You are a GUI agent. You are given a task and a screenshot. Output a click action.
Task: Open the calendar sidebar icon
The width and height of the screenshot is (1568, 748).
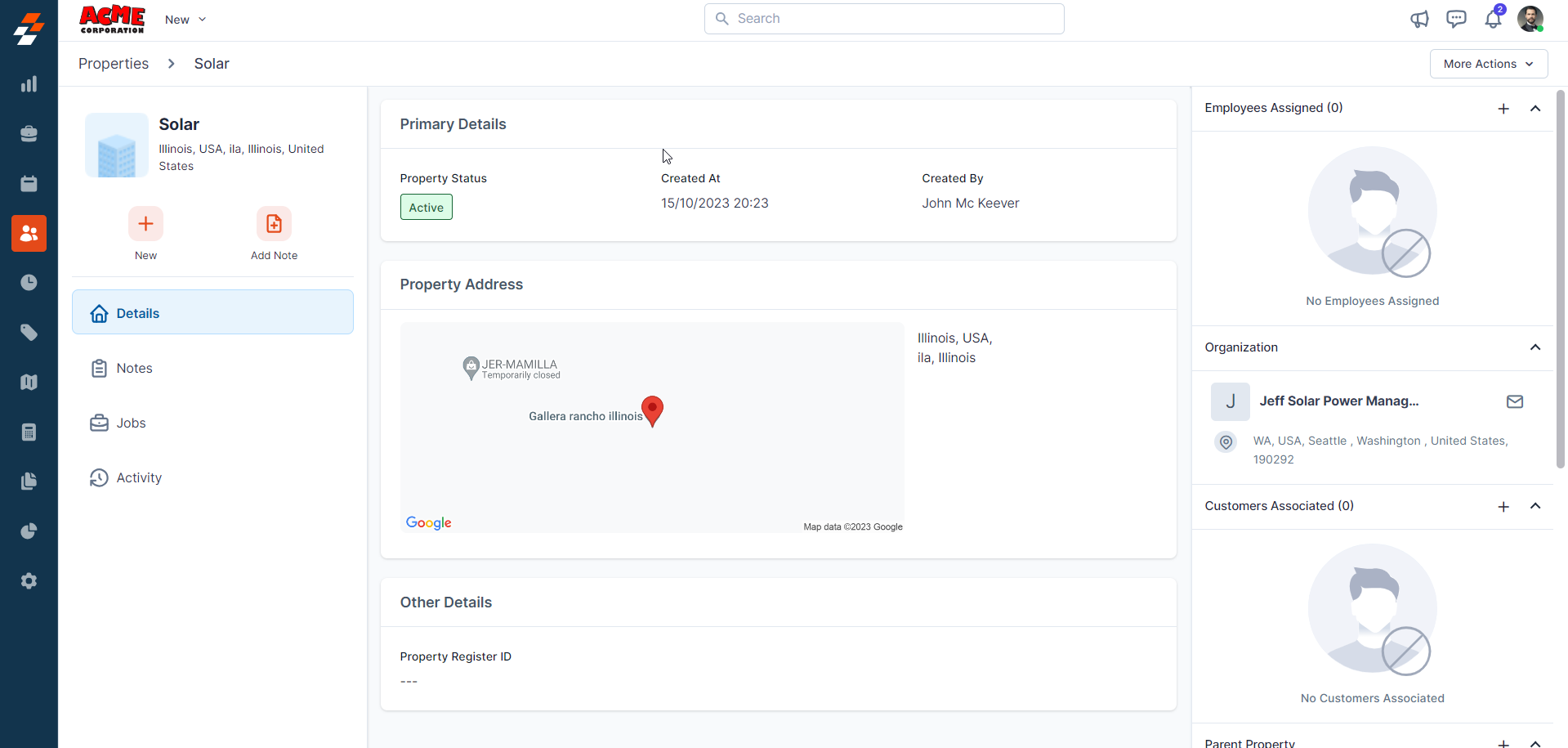(29, 184)
